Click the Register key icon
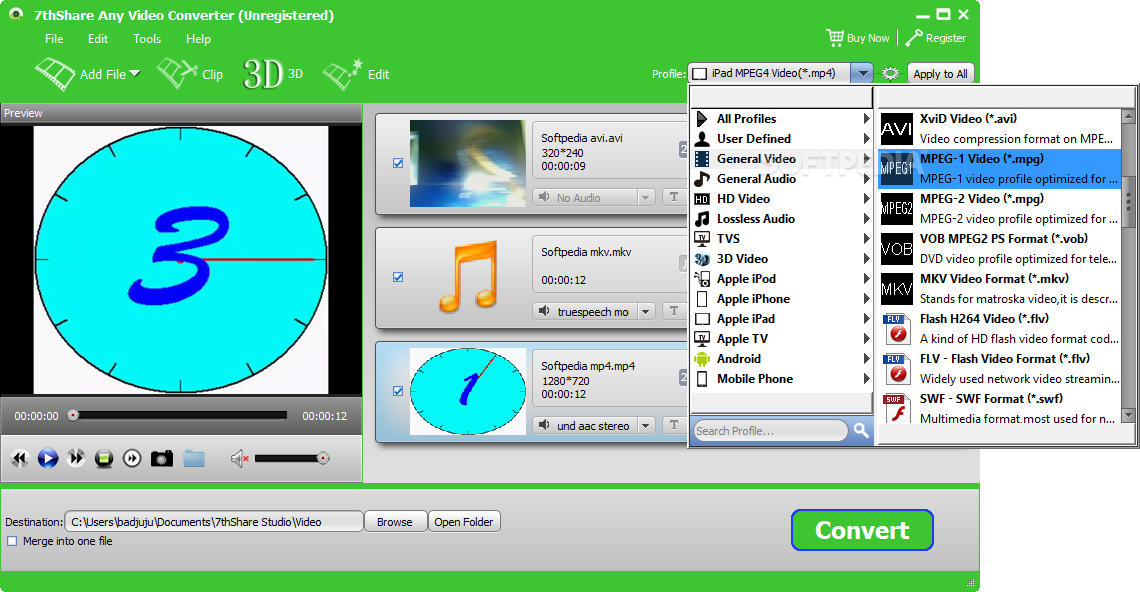This screenshot has width=1140, height=592. pos(914,38)
